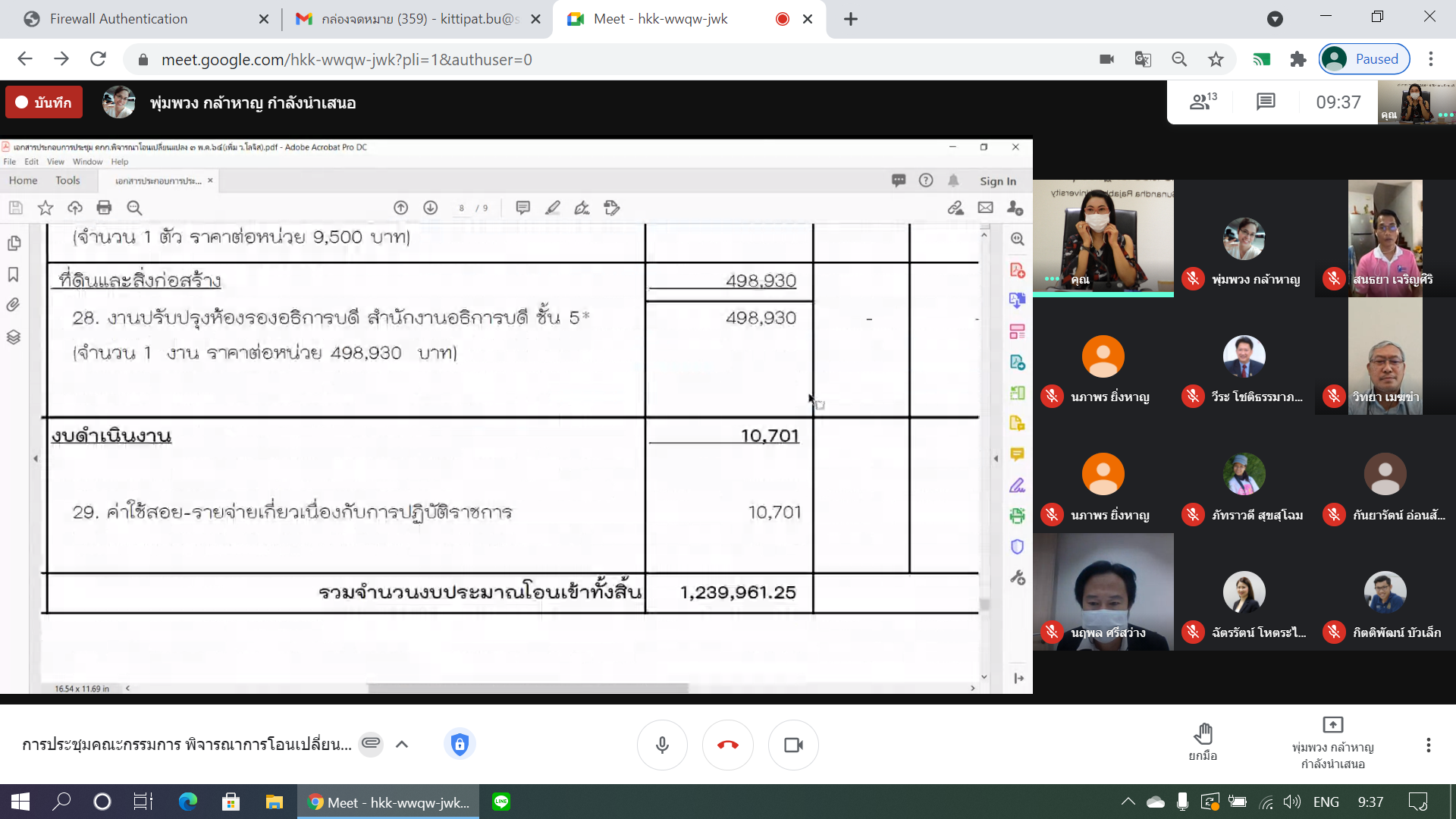Open Meet more options menu
The image size is (1456, 819).
pyautogui.click(x=1428, y=745)
